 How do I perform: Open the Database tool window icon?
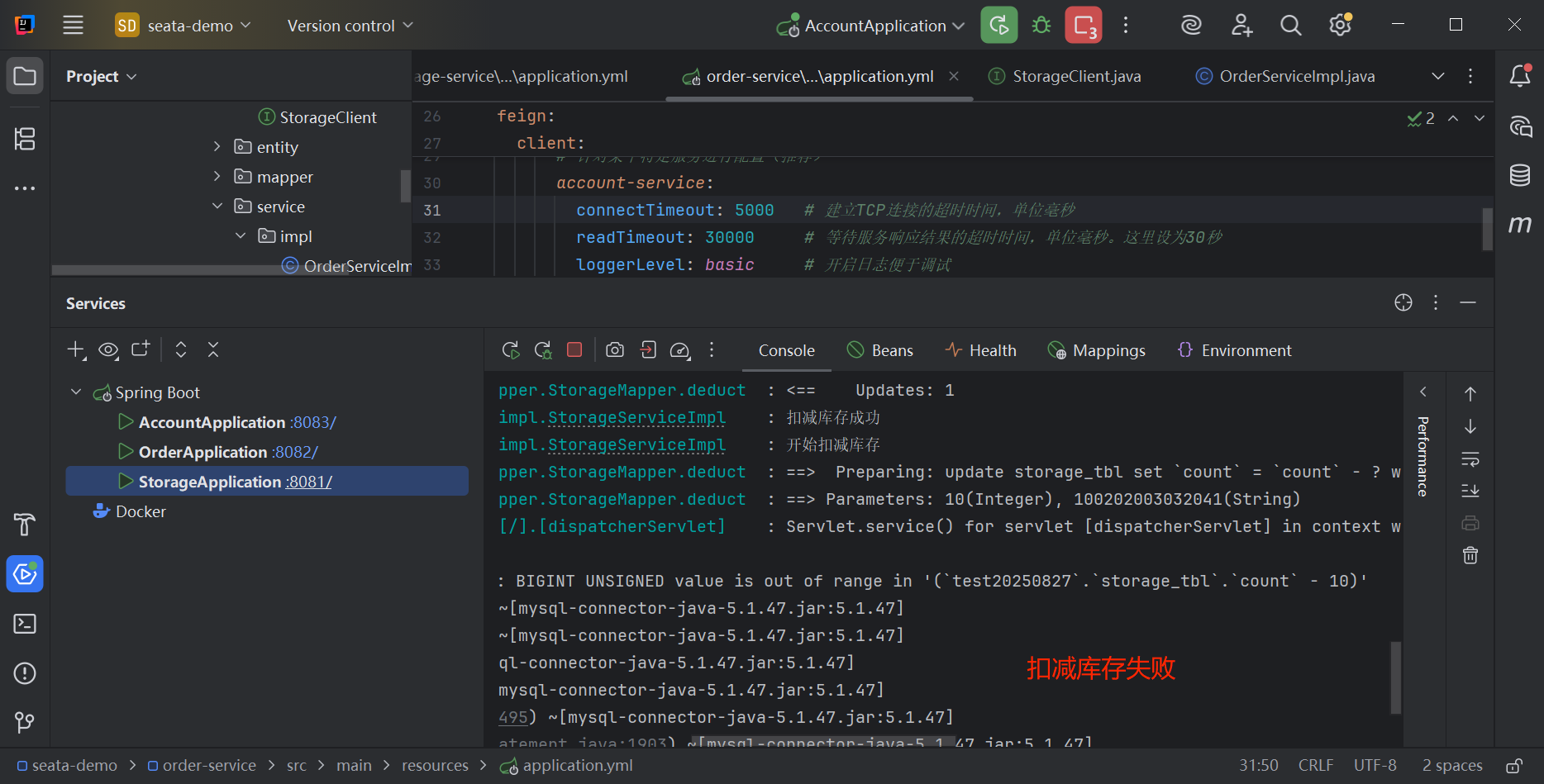tap(1520, 175)
